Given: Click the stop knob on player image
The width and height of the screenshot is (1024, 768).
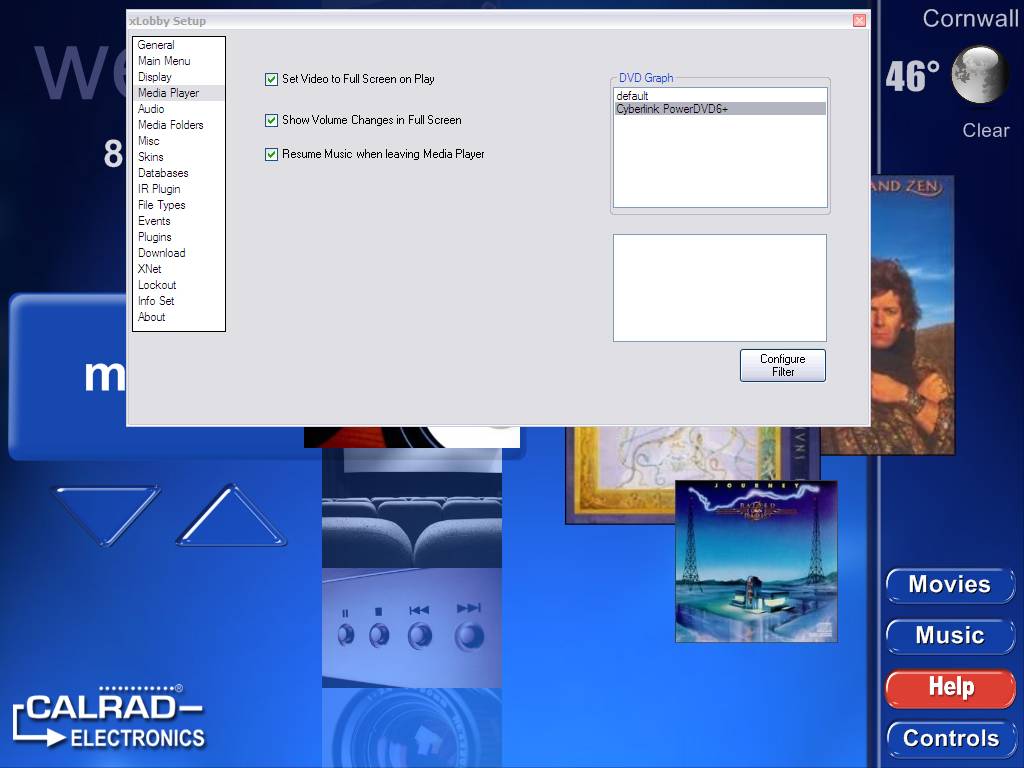Looking at the screenshot, I should click(x=379, y=634).
